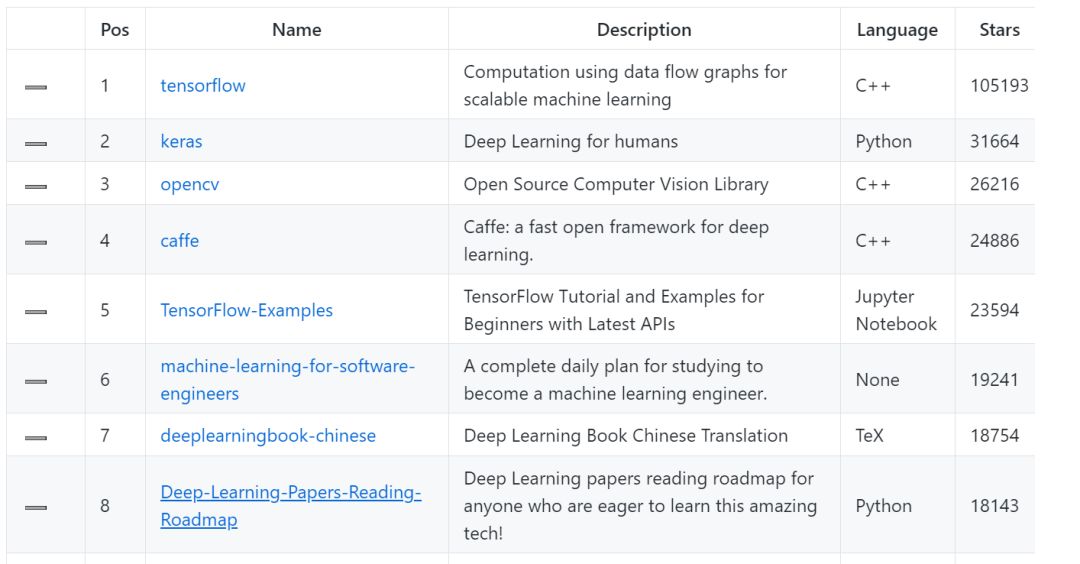Viewport: 1080px width, 564px height.
Task: Click the dash icon beside caffe
Action: [36, 243]
